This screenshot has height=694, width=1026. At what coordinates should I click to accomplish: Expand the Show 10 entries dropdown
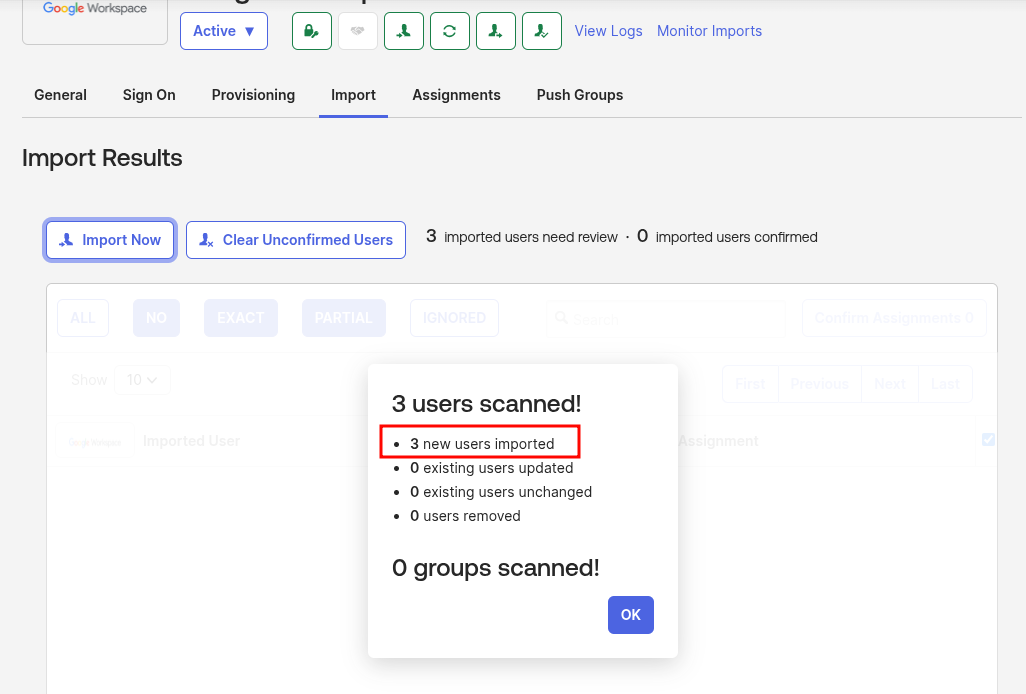[143, 380]
